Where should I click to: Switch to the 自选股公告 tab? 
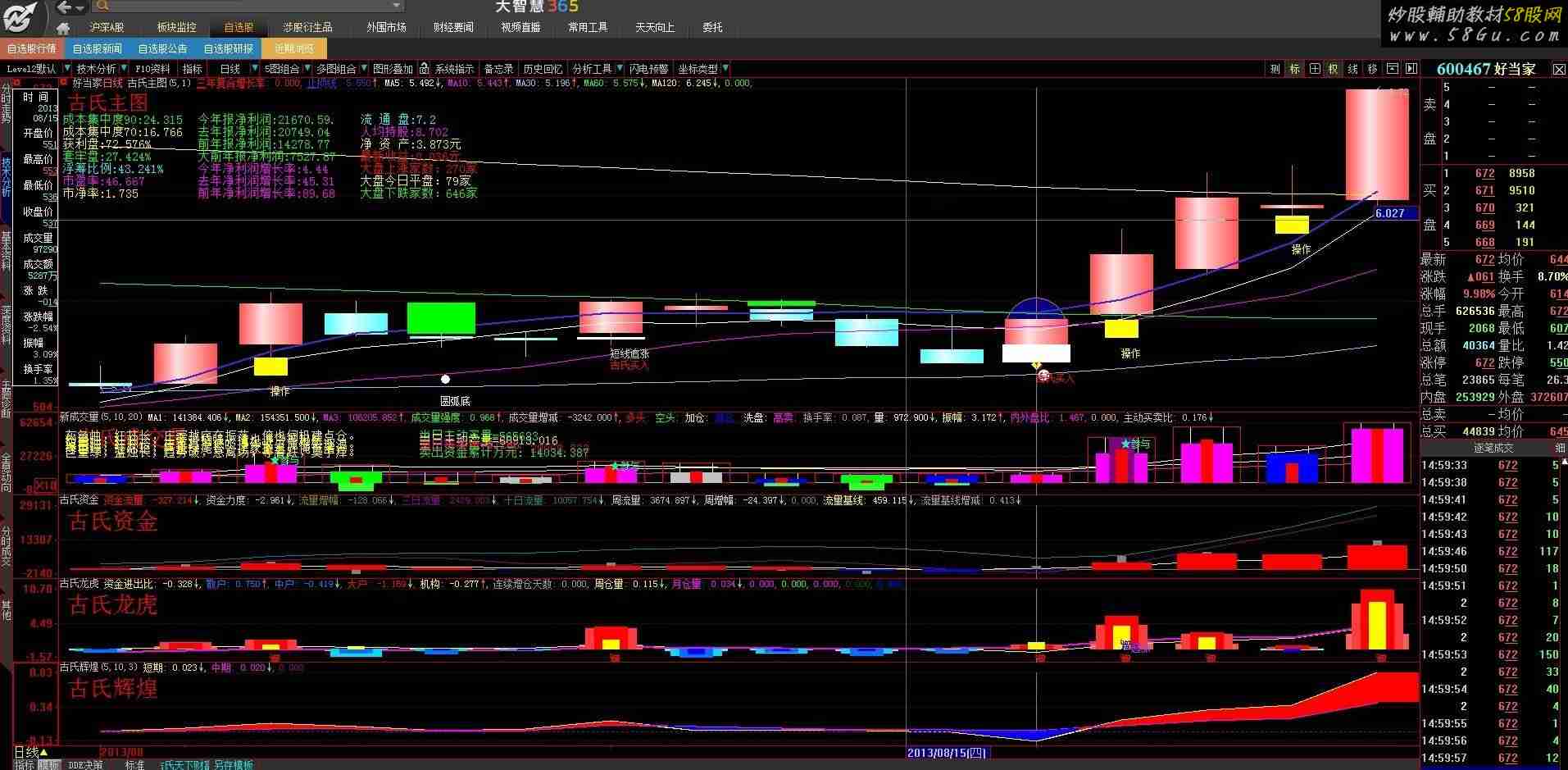[x=162, y=49]
